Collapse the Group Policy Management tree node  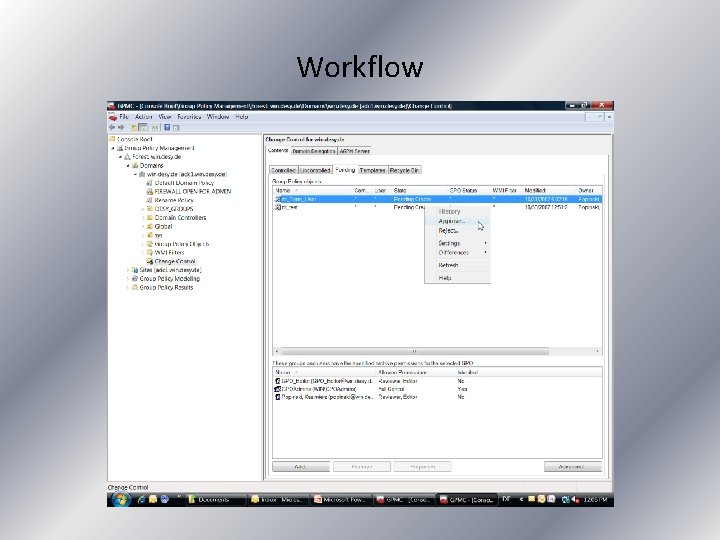coord(113,148)
